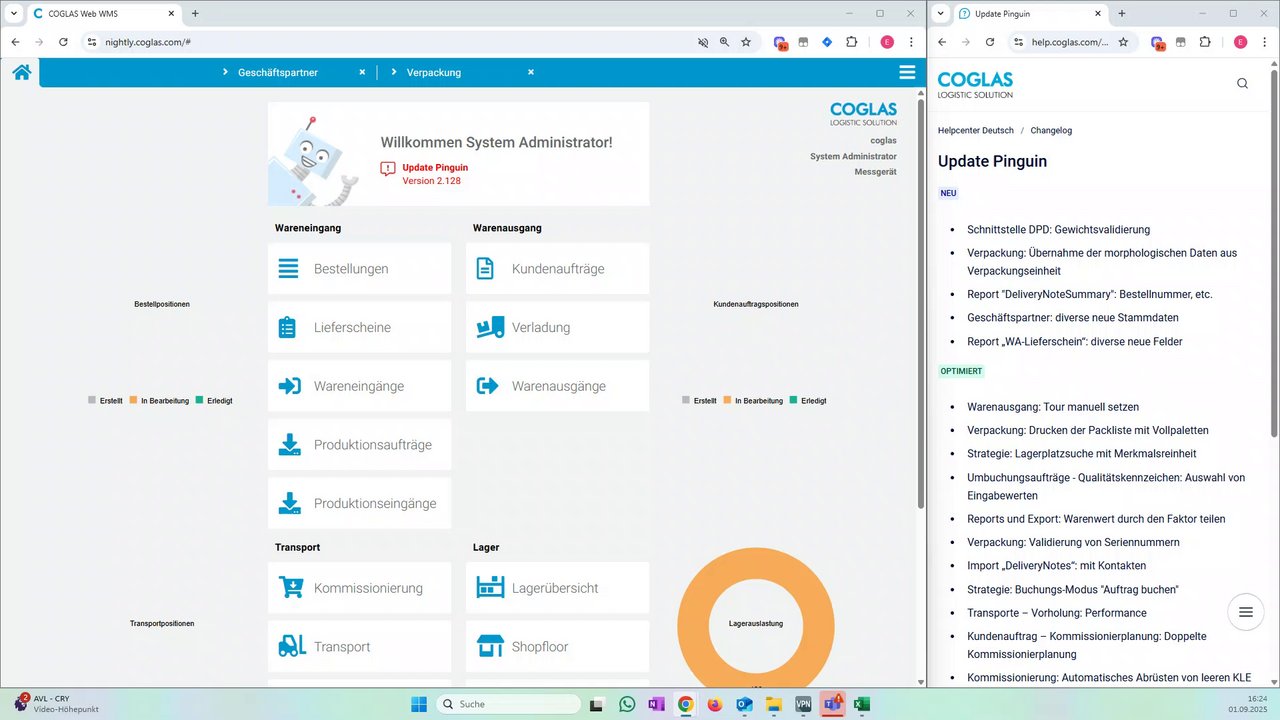Open the Lagerübersicht tile
Screen dimensions: 1280x720
point(557,588)
